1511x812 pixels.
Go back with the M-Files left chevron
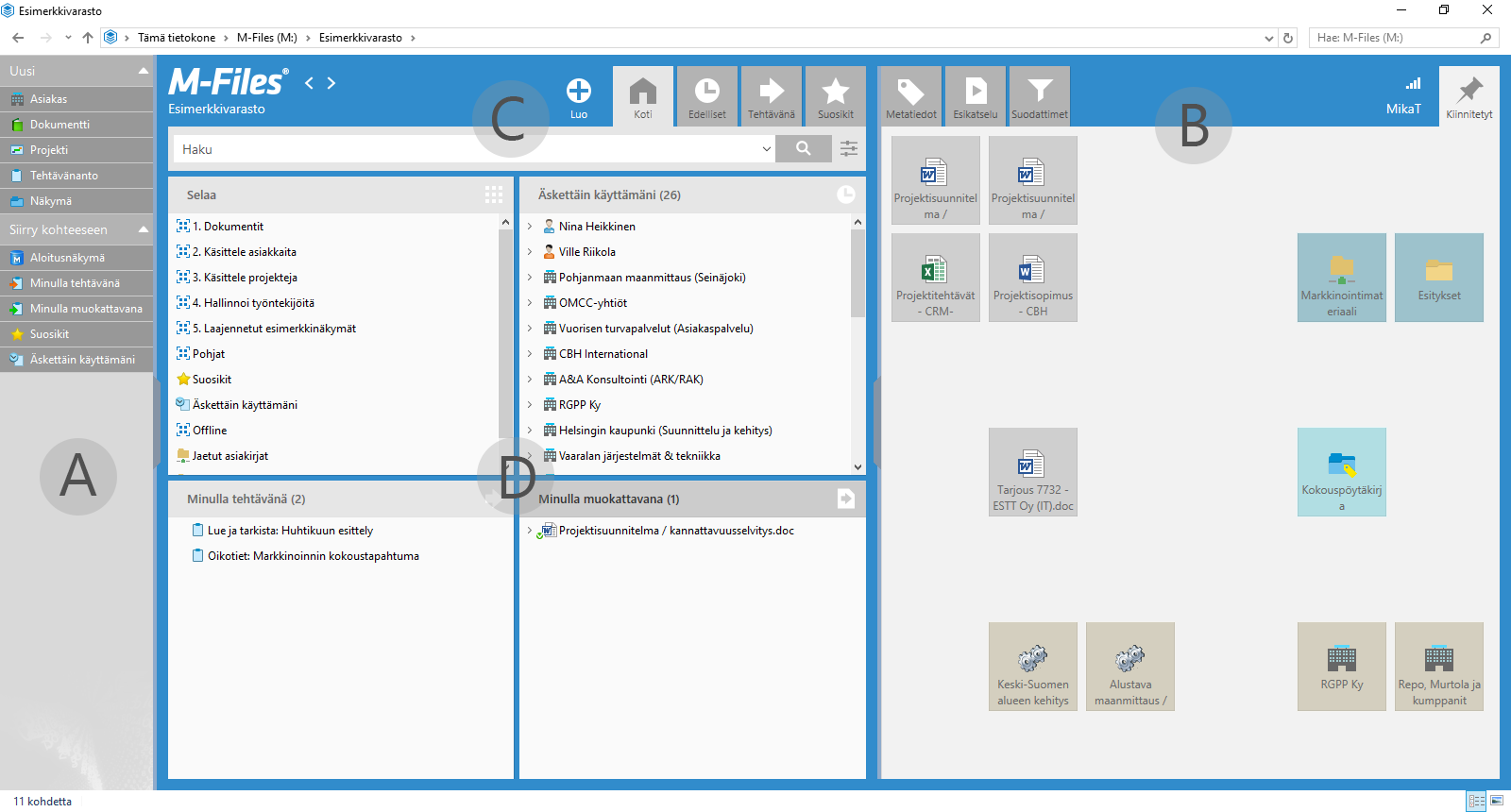pyautogui.click(x=309, y=83)
